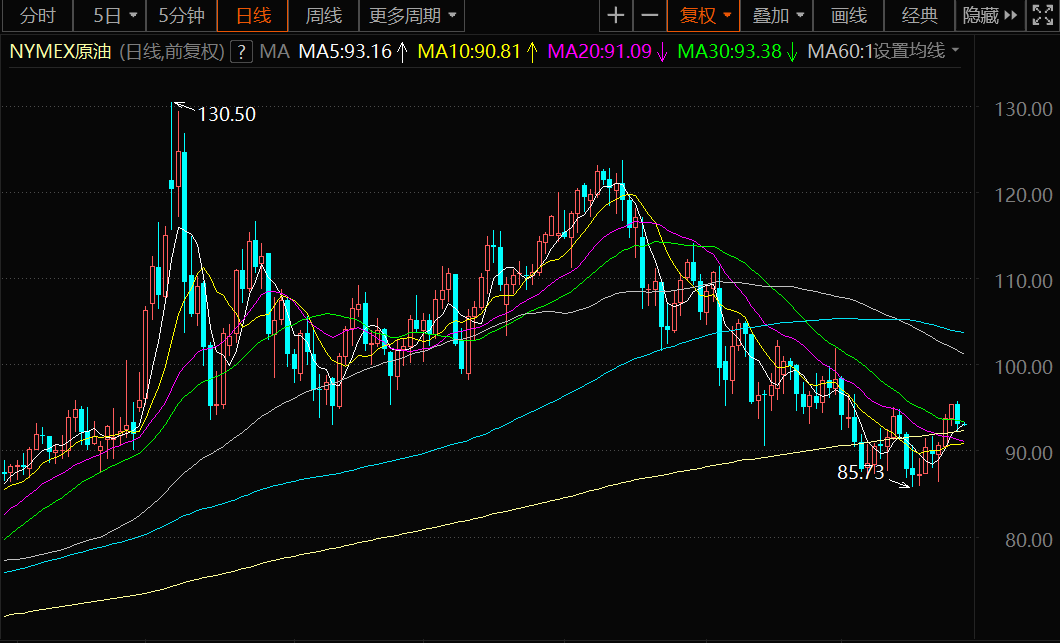Toggle 隐藏 to hide side panel
This screenshot has width=1060, height=643.
coord(988,15)
